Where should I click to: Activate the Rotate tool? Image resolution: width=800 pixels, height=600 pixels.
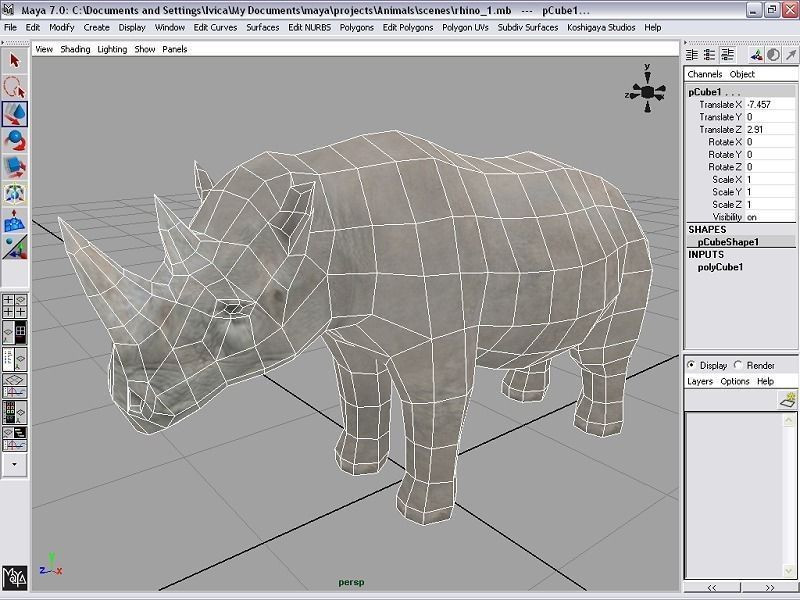pyautogui.click(x=14, y=140)
